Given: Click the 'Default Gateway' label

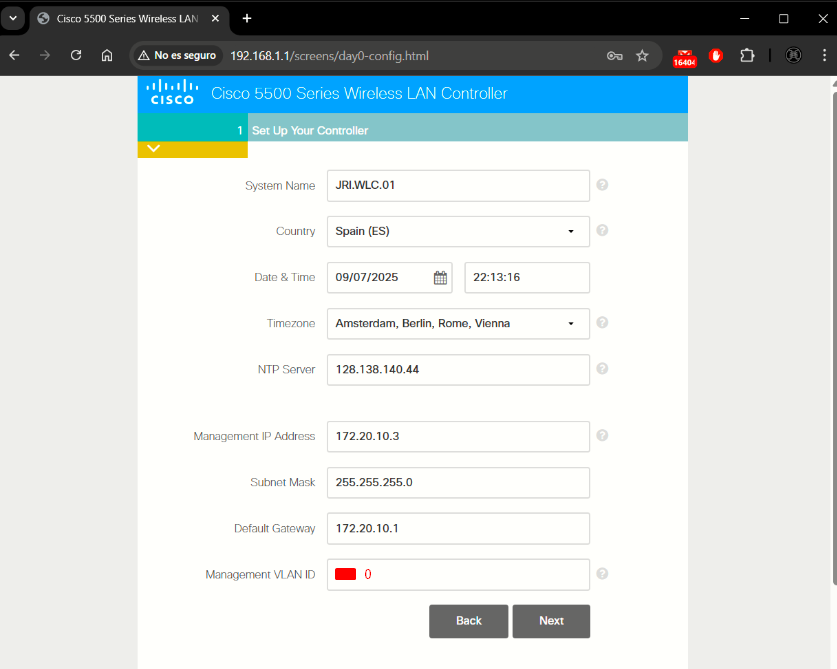Looking at the screenshot, I should [274, 529].
